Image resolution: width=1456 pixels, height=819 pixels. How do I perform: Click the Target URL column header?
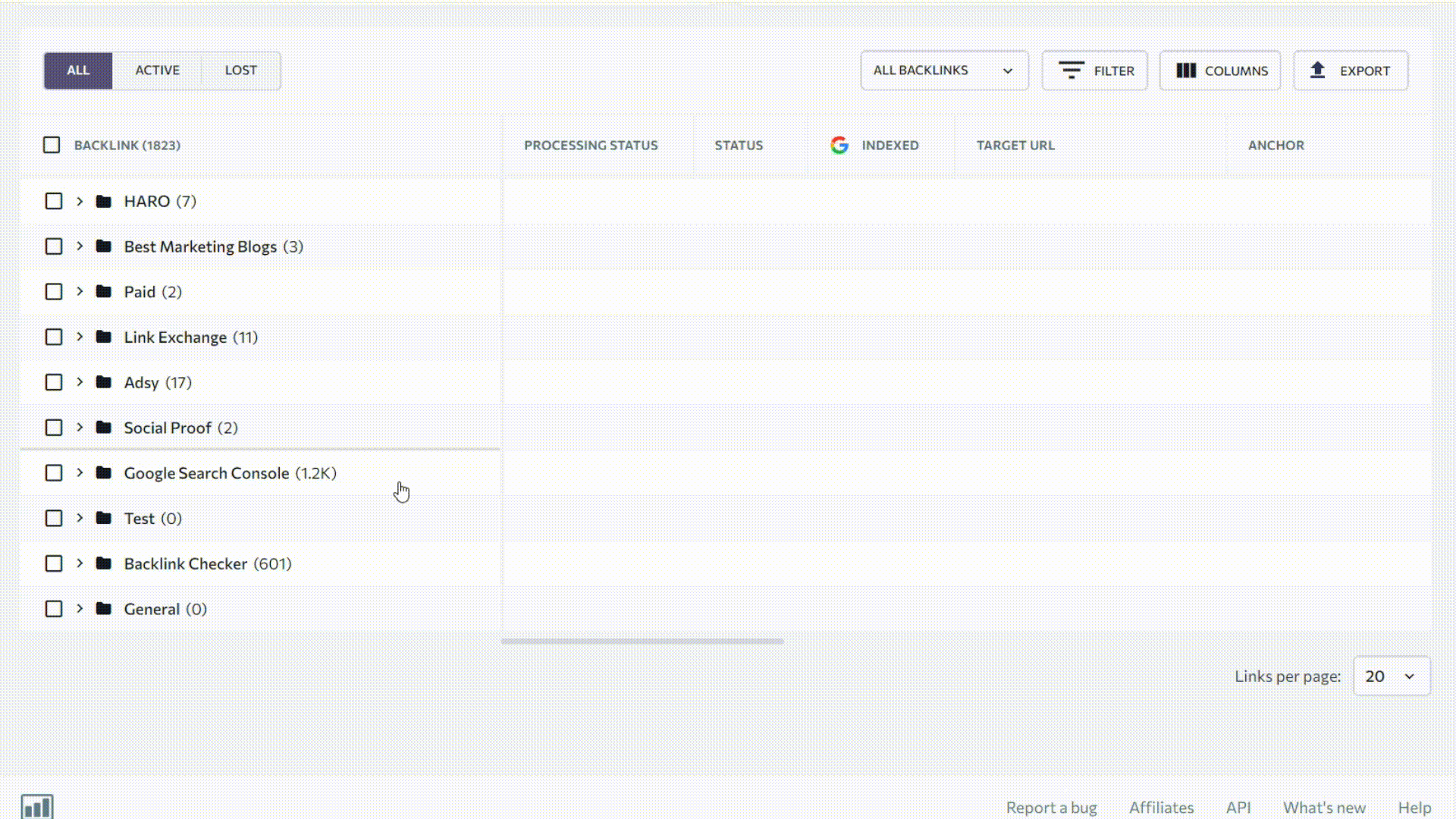point(1015,145)
